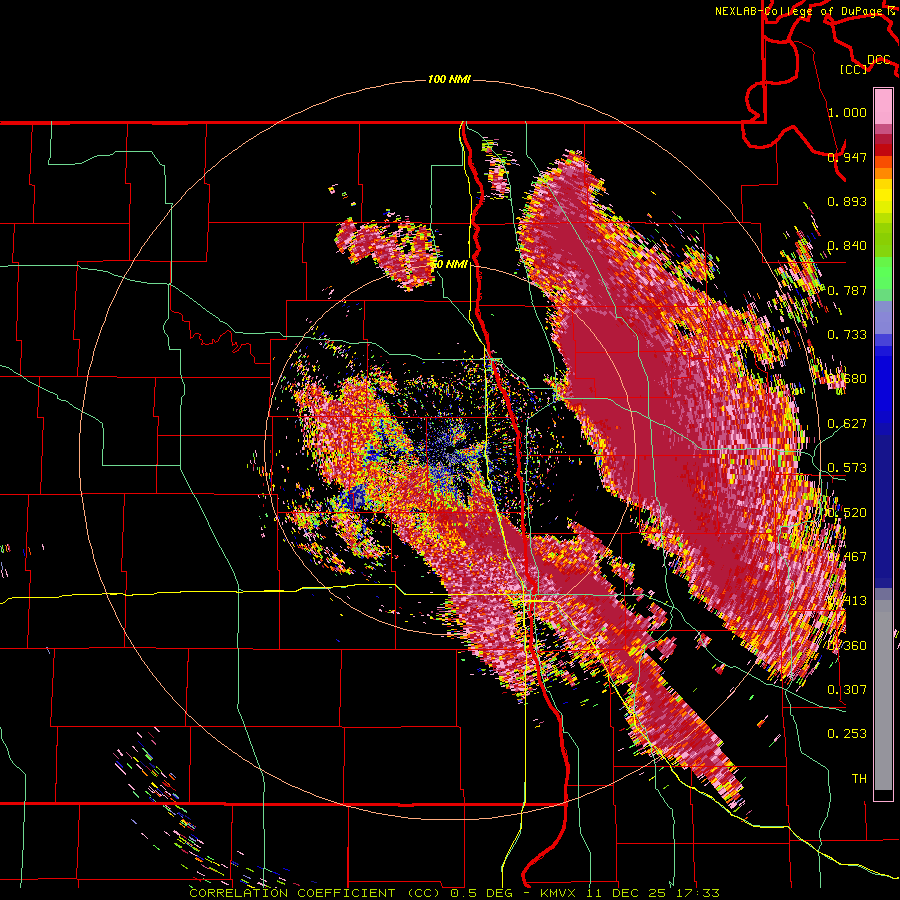Screen dimensions: 900x900
Task: Click the bright green segment of color bar
Action: point(883,273)
